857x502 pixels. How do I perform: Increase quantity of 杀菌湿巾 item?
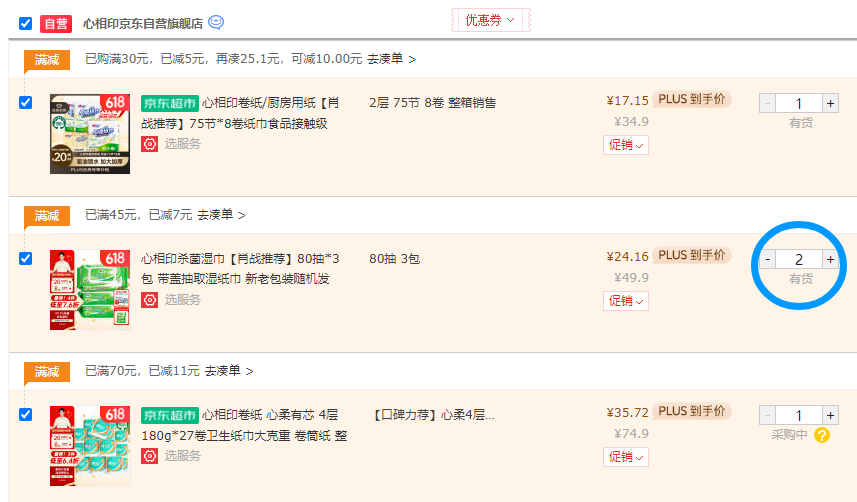[830, 259]
